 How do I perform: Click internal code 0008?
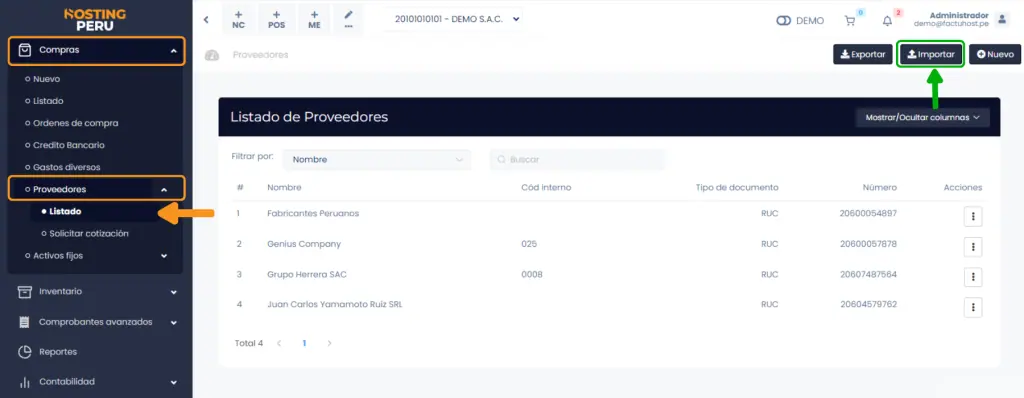coord(532,274)
